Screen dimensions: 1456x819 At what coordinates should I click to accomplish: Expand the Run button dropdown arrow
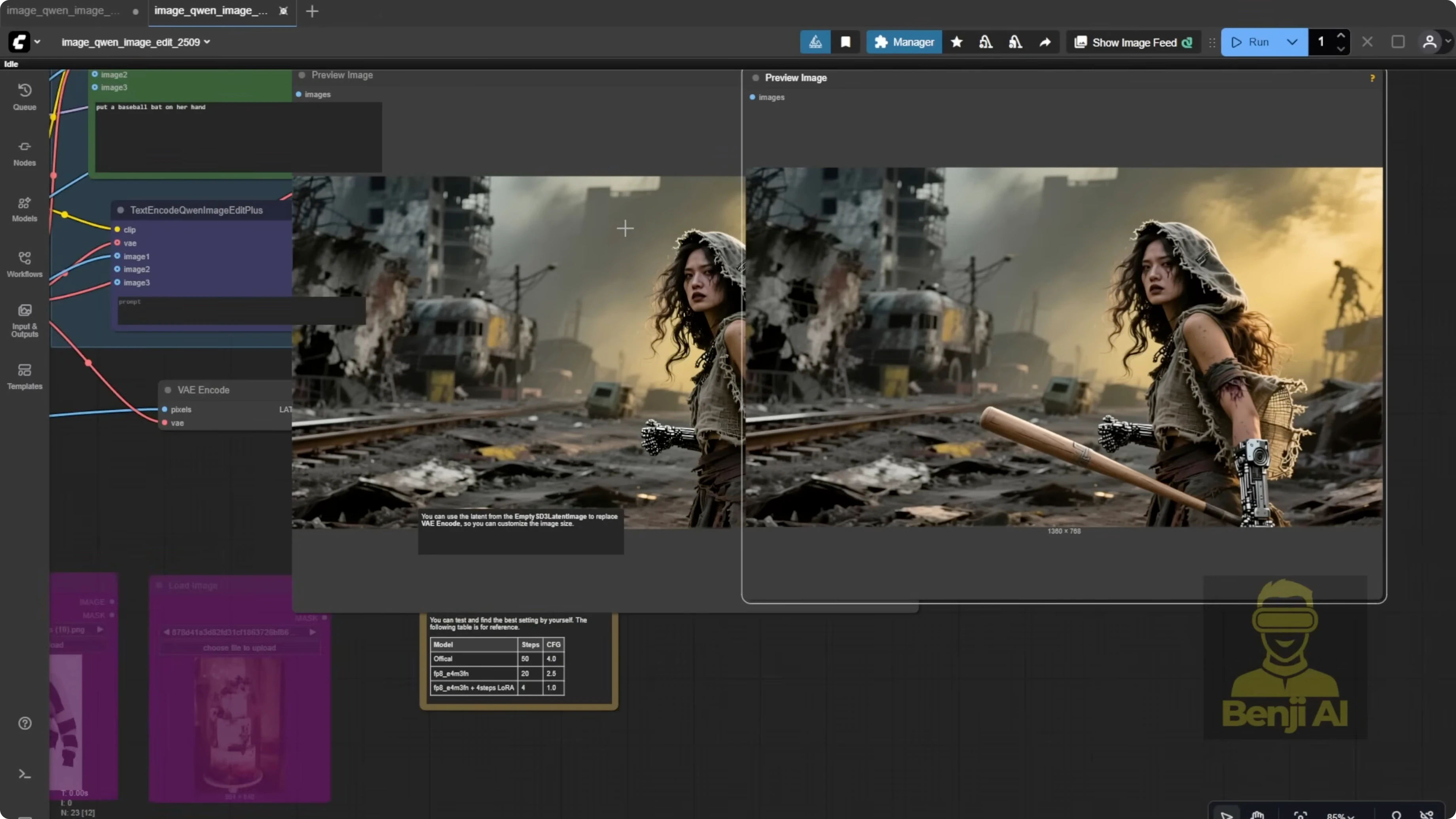pyautogui.click(x=1292, y=42)
